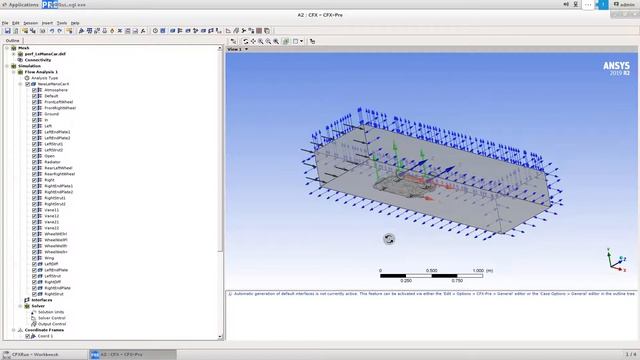Click the highlighted green viewer toolbar icon
Image resolution: width=640 pixels, height=360 pixels.
[x=286, y=41]
